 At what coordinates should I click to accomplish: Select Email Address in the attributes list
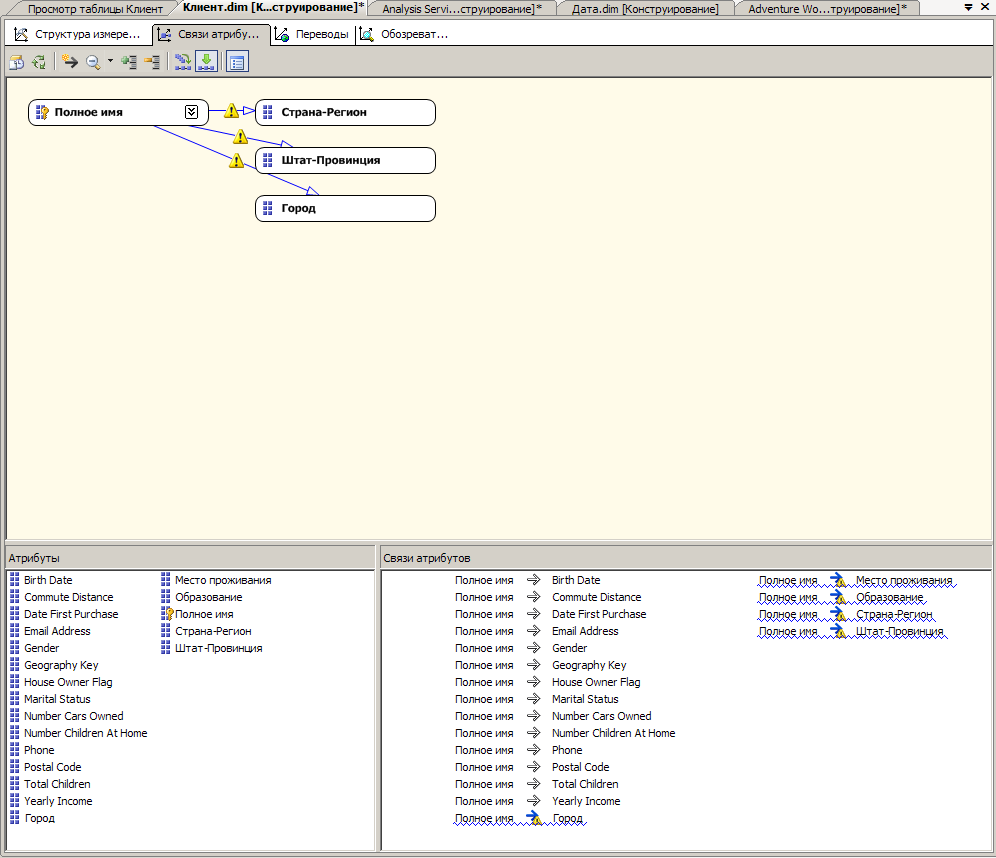point(57,631)
